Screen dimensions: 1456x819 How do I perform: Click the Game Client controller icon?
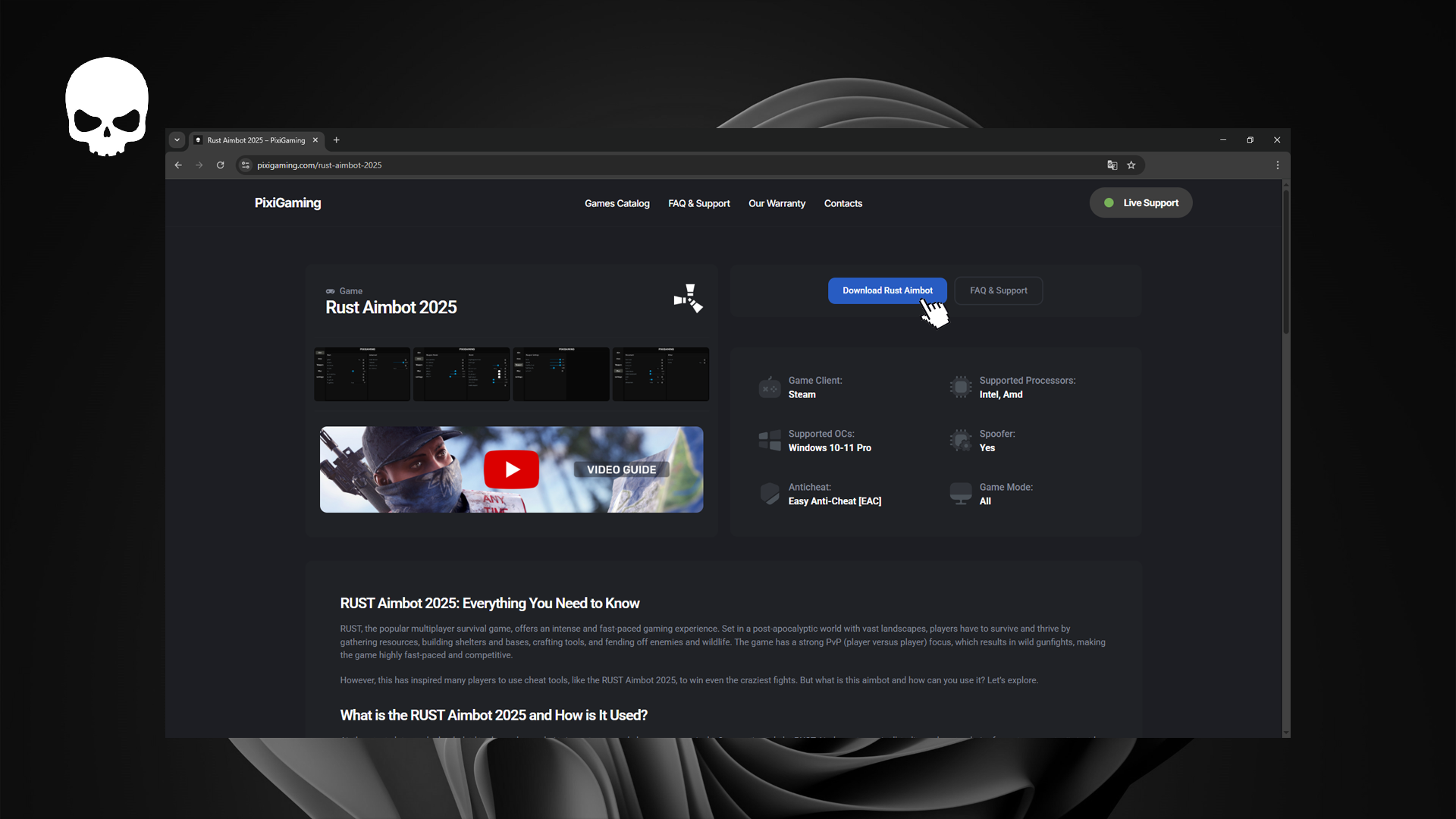(x=770, y=388)
